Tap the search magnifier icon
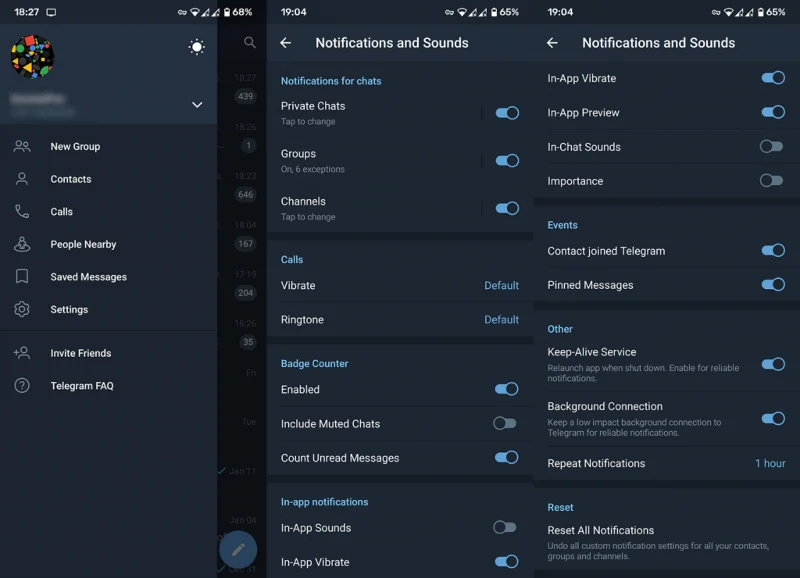Viewport: 800px width, 578px height. pos(249,42)
